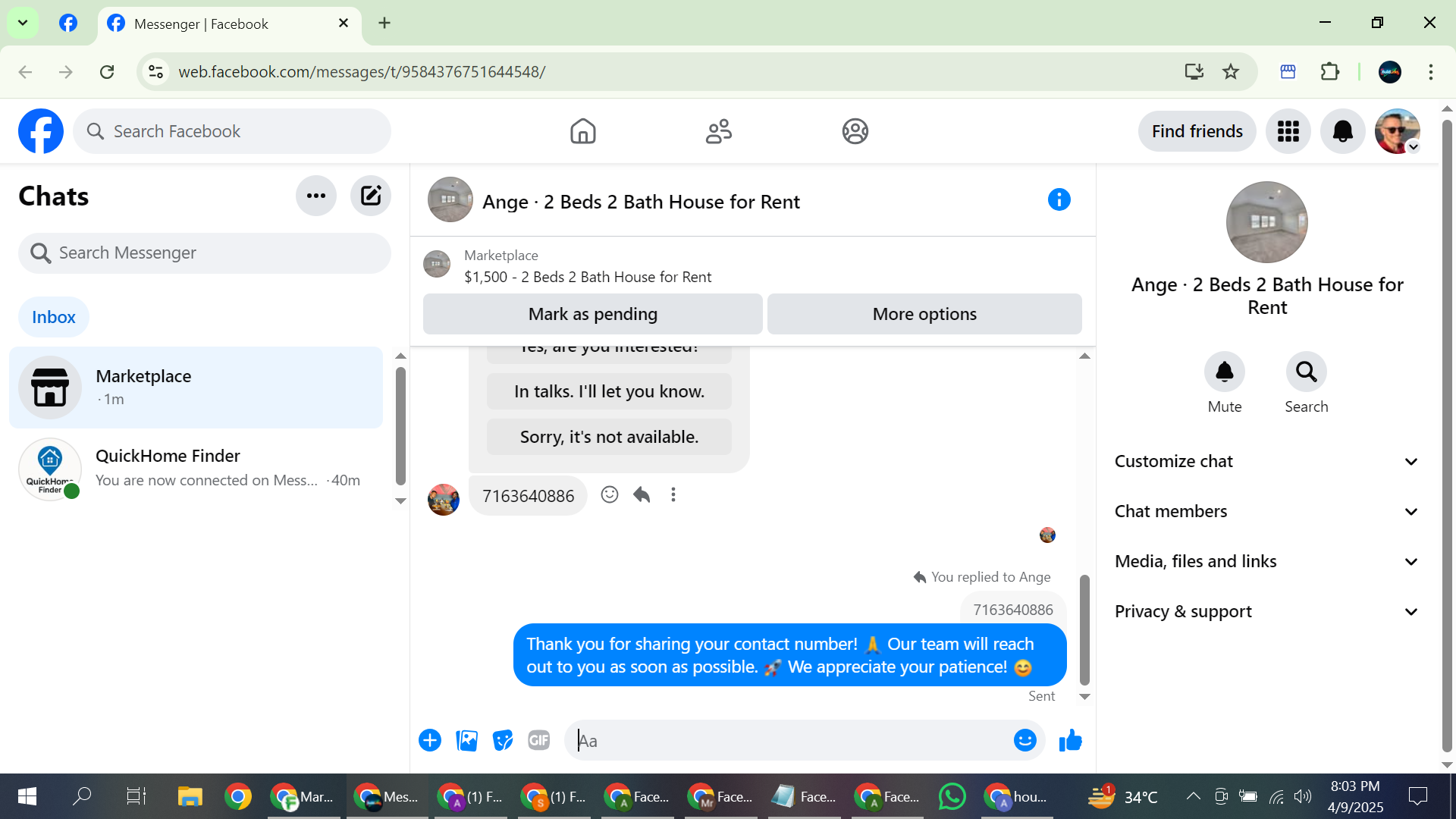The width and height of the screenshot is (1456, 819).
Task: Open the taskbar clock showing 8:03 PM
Action: pyautogui.click(x=1355, y=796)
